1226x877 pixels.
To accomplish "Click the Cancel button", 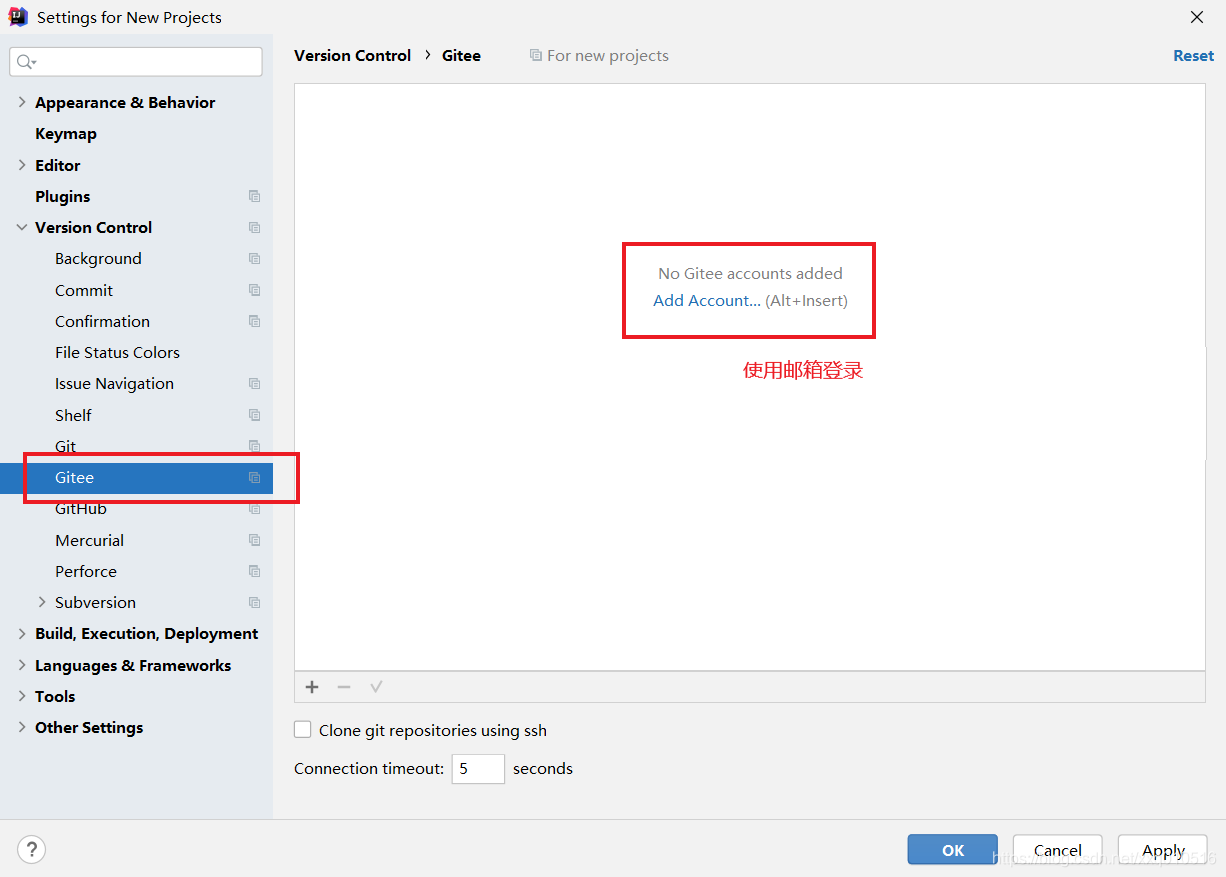I will tap(1057, 850).
